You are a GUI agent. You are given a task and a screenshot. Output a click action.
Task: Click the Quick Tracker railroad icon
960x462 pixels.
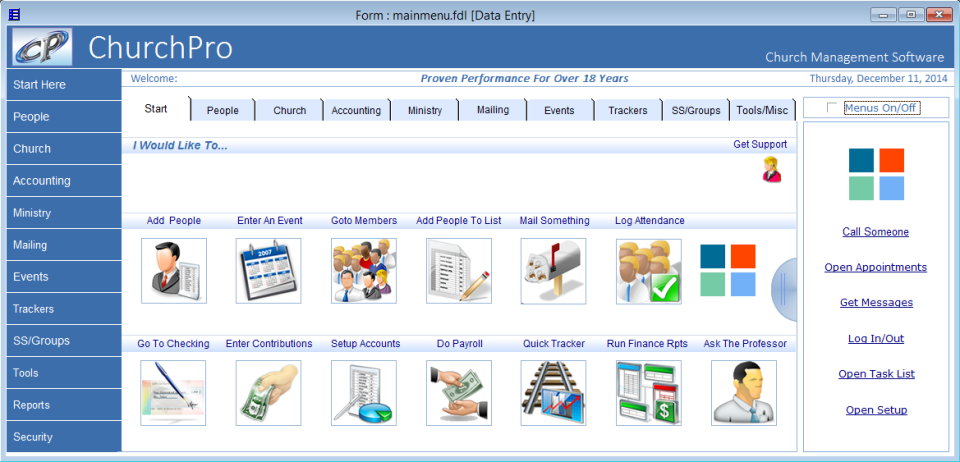click(553, 393)
